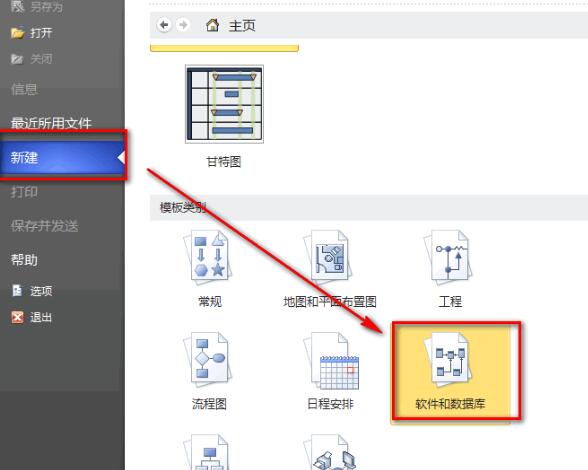Screen dimensions: 588x470
Task: Open the network devices category icon at bottom
Action: 330,452
